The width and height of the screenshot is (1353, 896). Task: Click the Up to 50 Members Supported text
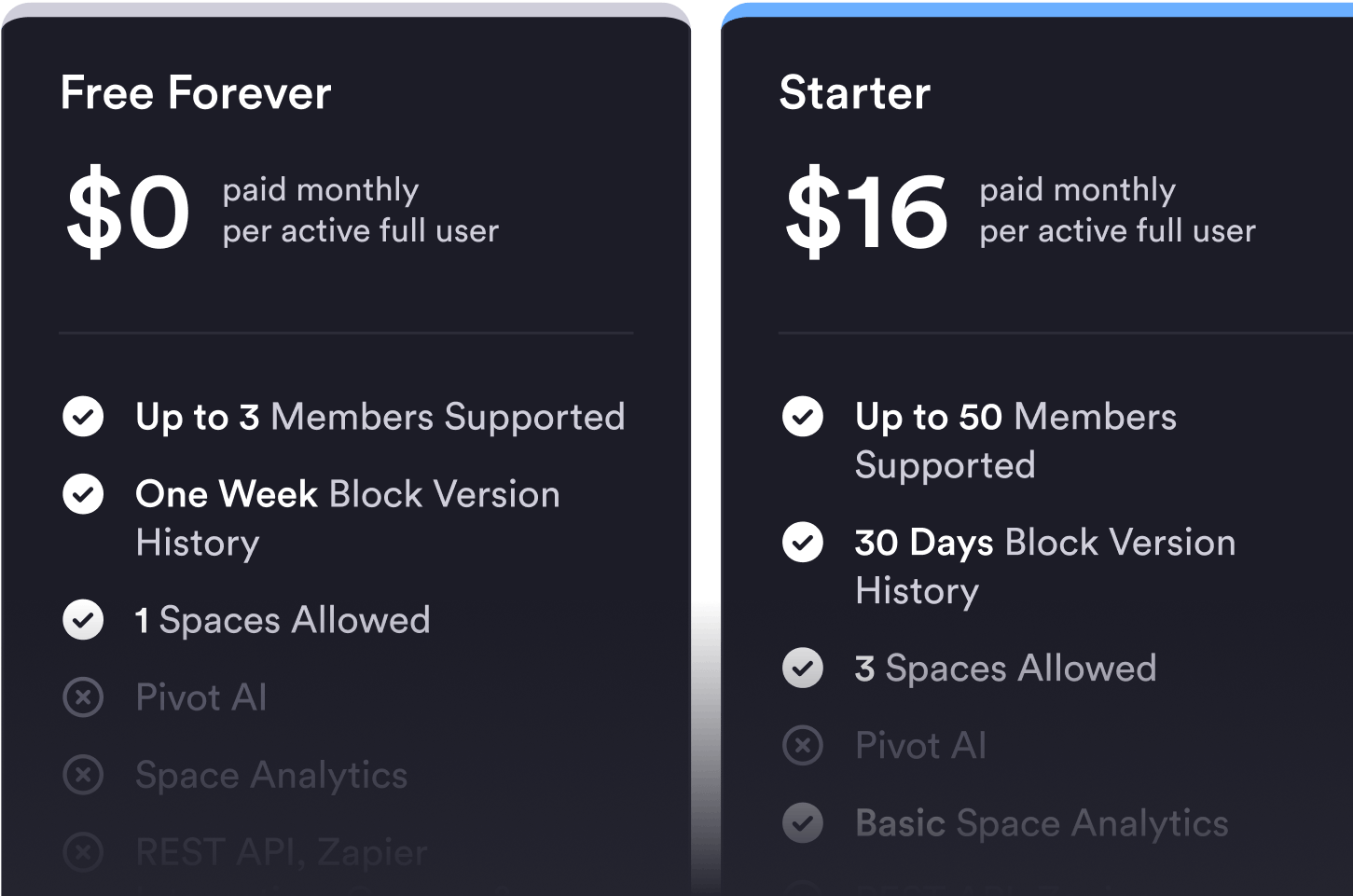(x=1015, y=440)
